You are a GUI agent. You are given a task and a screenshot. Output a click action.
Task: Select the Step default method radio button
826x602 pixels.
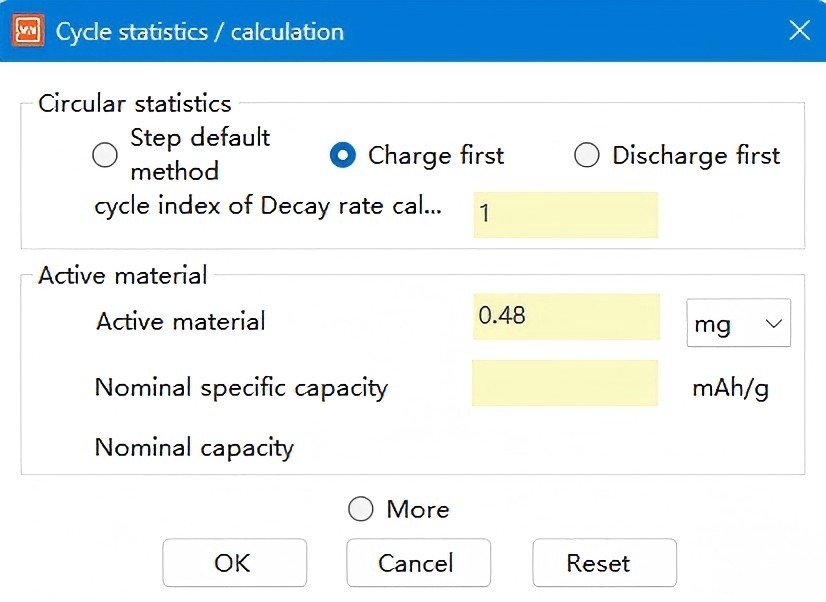click(x=104, y=155)
